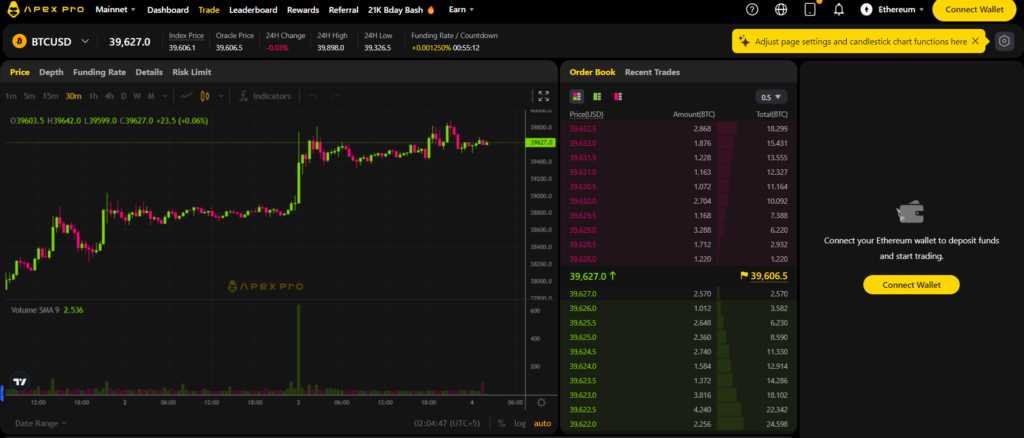Open the BTCUSD market pair dropdown
This screenshot has height=438, width=1024.
pos(85,41)
